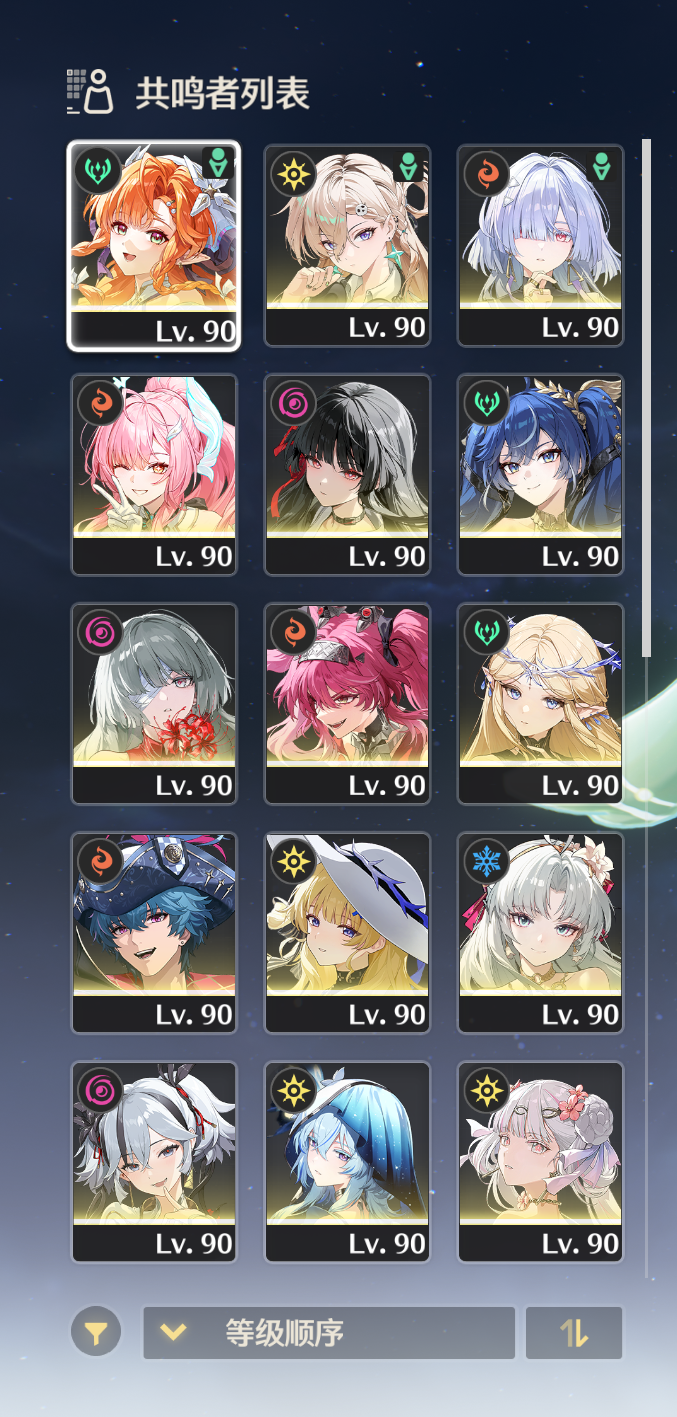Click the dropdown chevron beside 等级顺序
Screen dimensions: 677x1417
click(174, 1332)
